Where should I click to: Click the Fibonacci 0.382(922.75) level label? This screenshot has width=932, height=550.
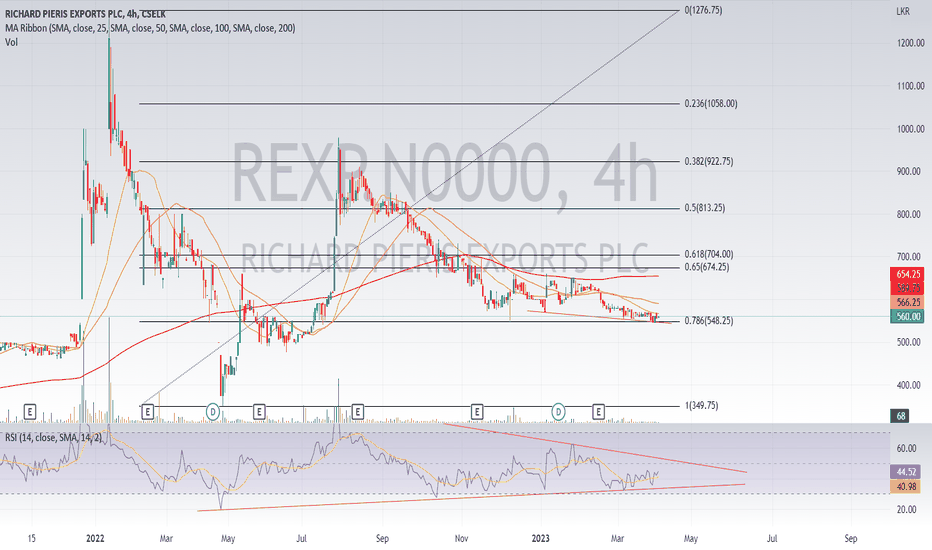(709, 161)
